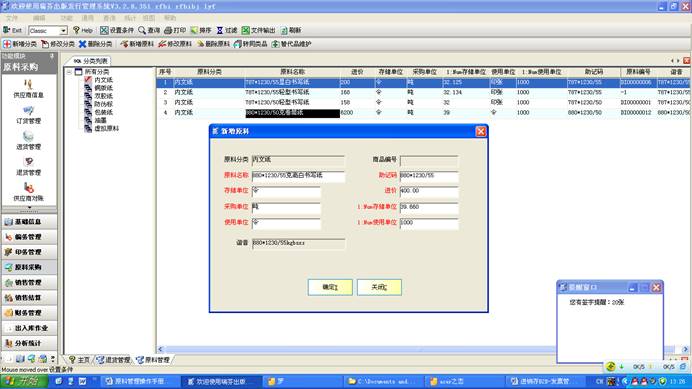
Task: Open the Classic style dropdown
Action: (63, 30)
